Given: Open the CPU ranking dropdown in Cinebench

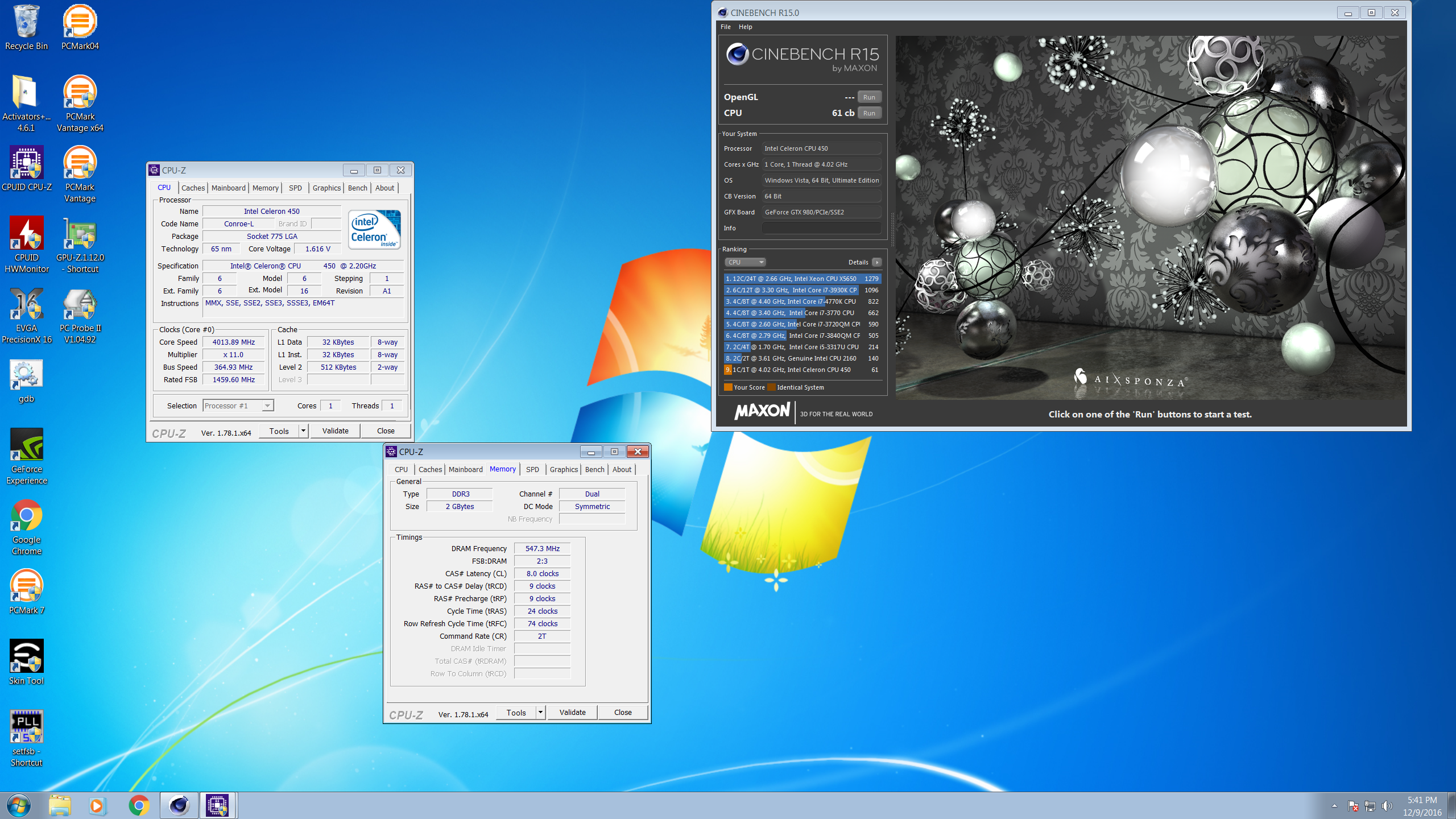Looking at the screenshot, I should pos(746,262).
